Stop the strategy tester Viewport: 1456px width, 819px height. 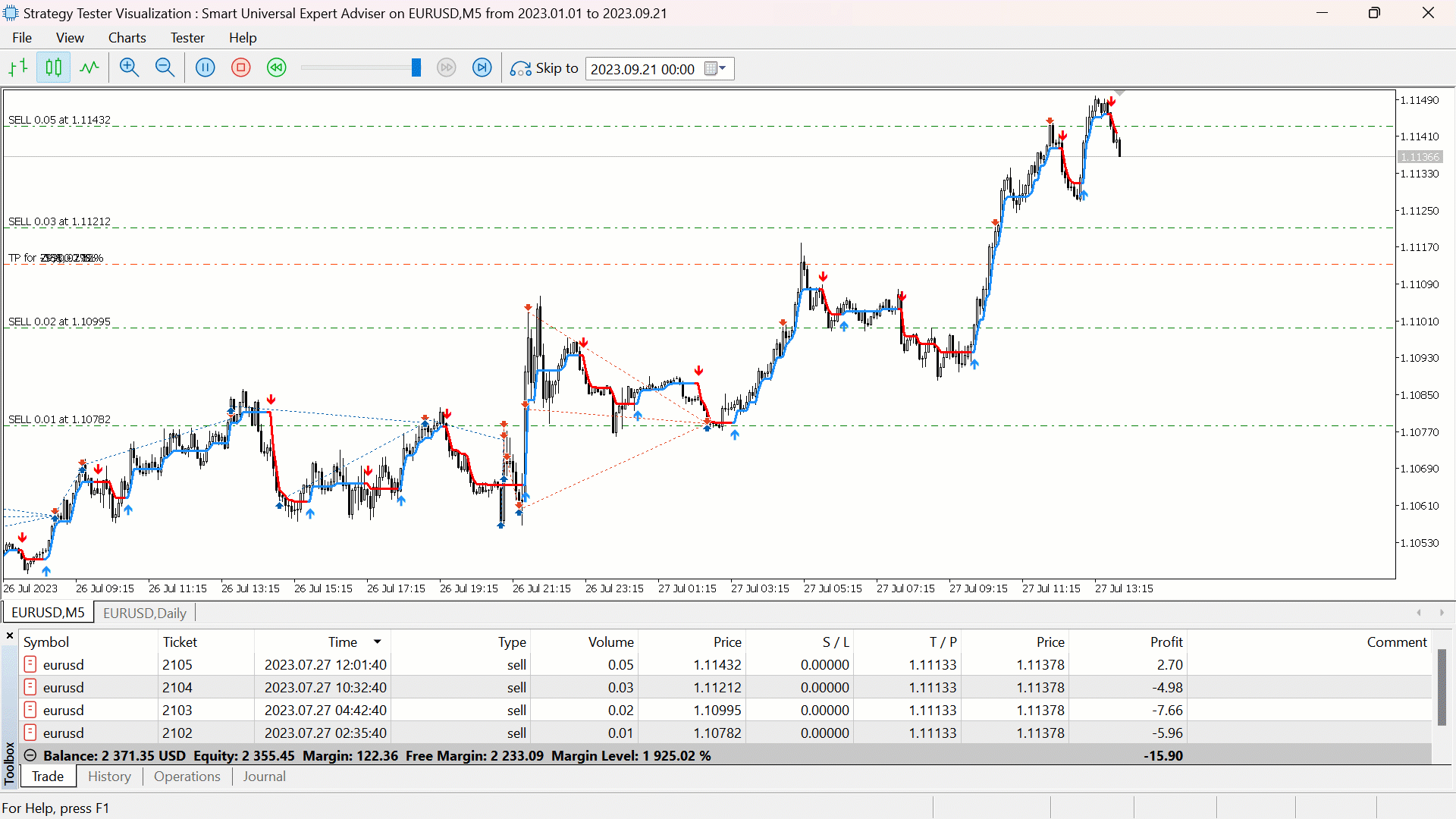241,68
